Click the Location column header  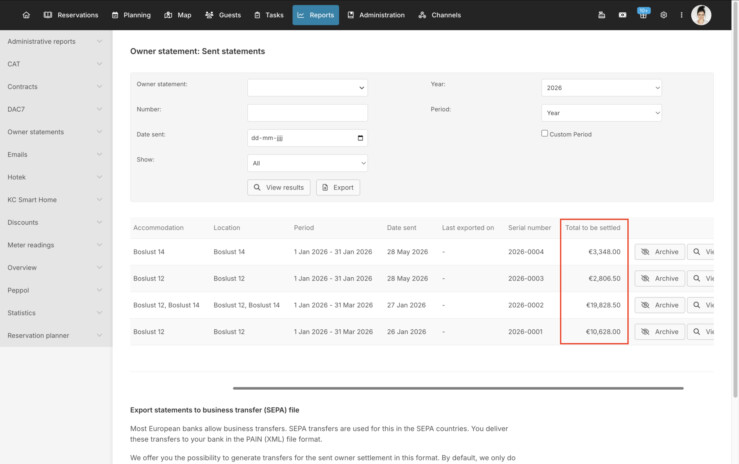[227, 228]
